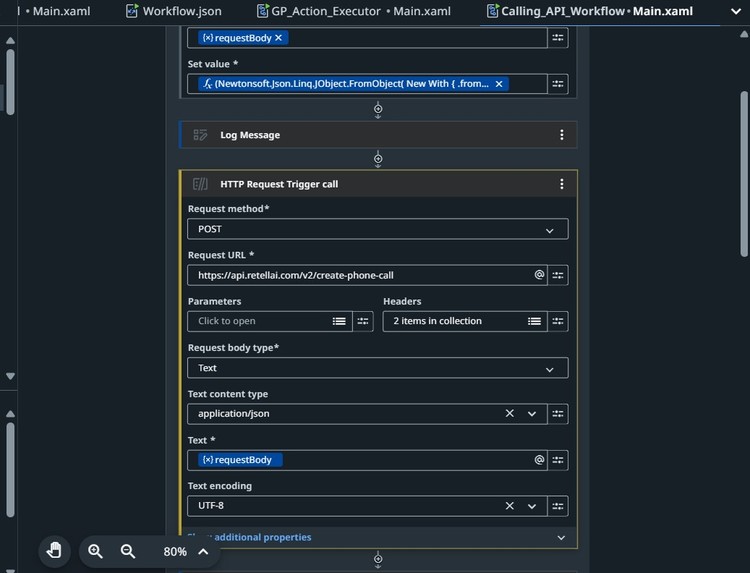Select the pan hand tool
The width and height of the screenshot is (750, 573).
point(55,551)
